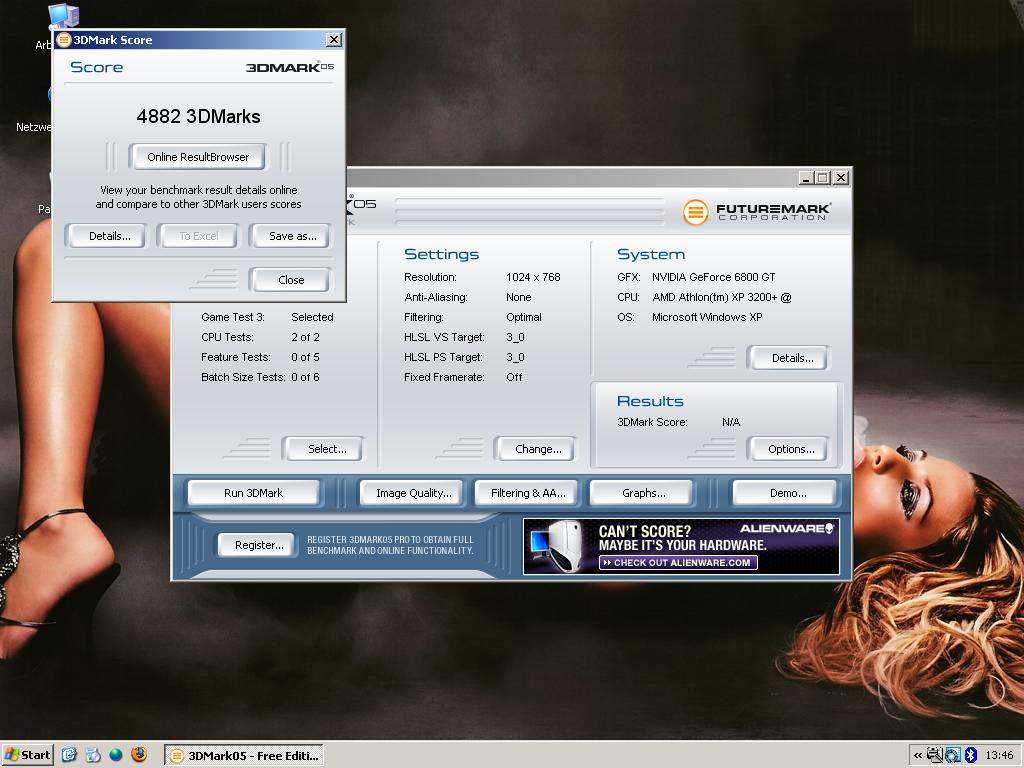Click the 13:46 system clock

[x=999, y=756]
